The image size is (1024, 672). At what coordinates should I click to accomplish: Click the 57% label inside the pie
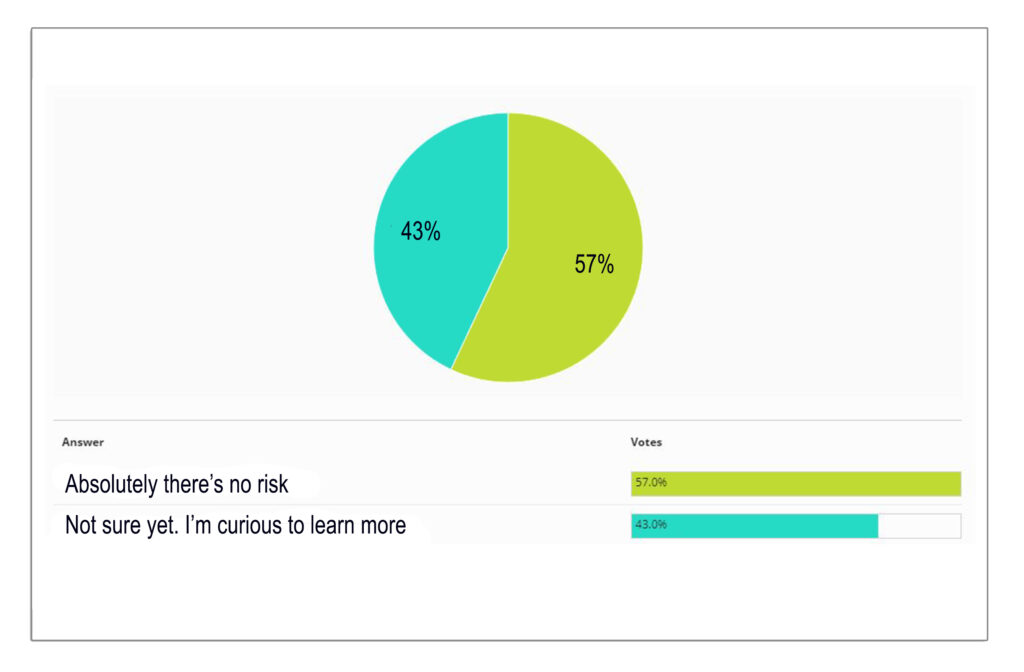tap(594, 264)
